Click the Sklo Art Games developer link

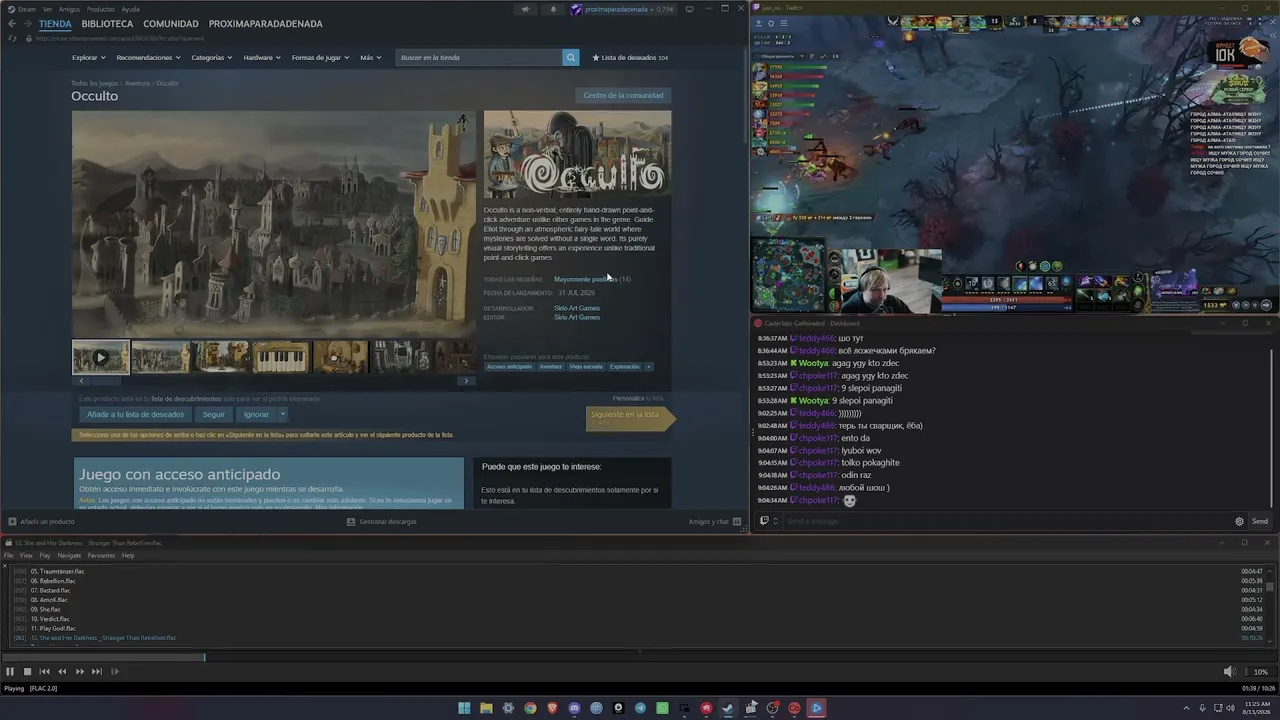tap(577, 308)
